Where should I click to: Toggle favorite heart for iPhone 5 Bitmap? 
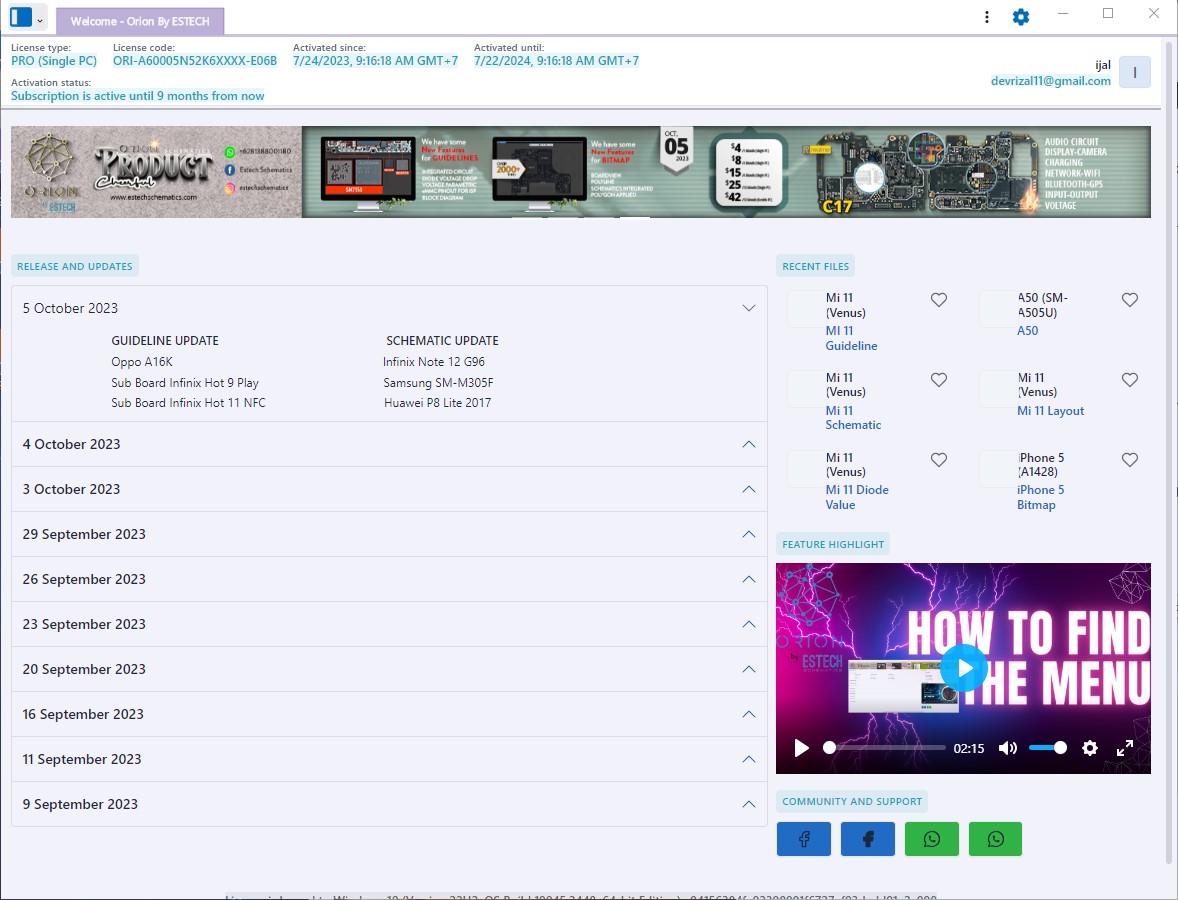pos(1129,460)
